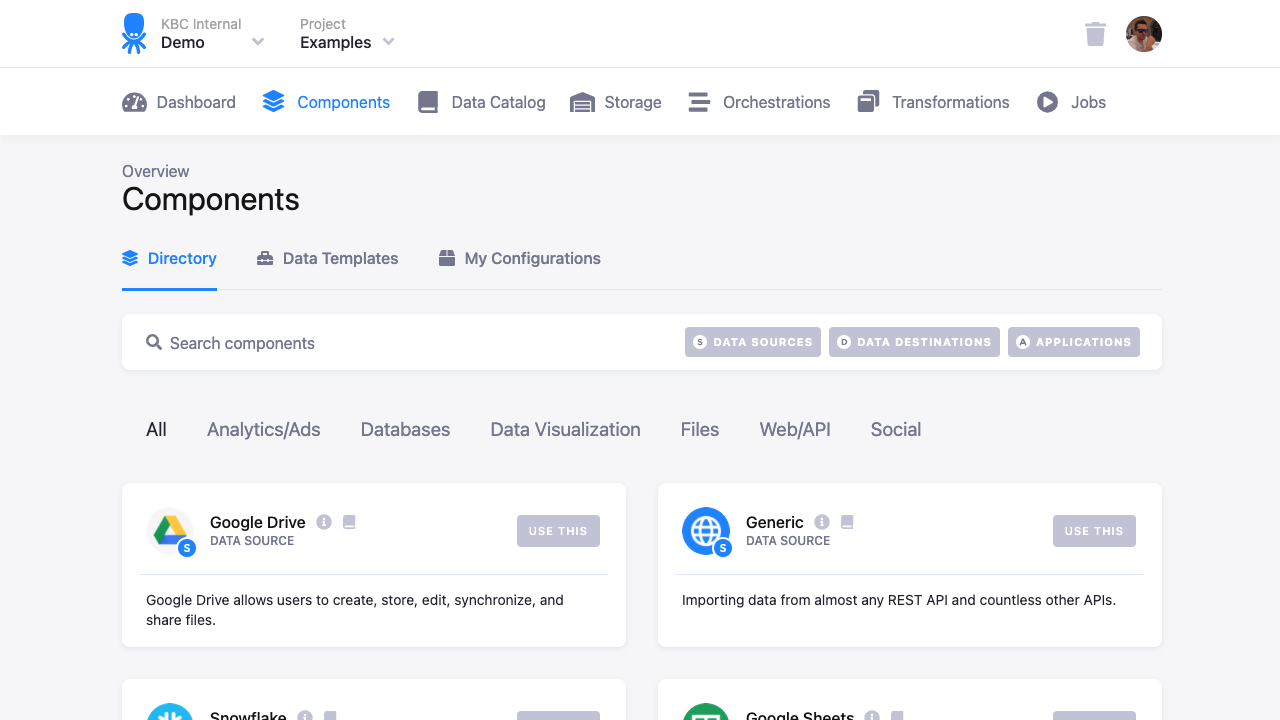The height and width of the screenshot is (720, 1280).
Task: Open the trash bin icon in the header
Action: coord(1094,33)
